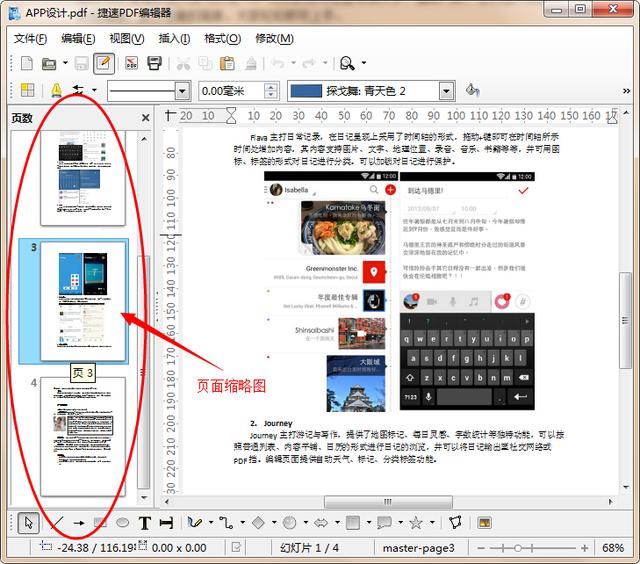Expand the Open file dropdown arrow
The width and height of the screenshot is (640, 564).
[65, 63]
